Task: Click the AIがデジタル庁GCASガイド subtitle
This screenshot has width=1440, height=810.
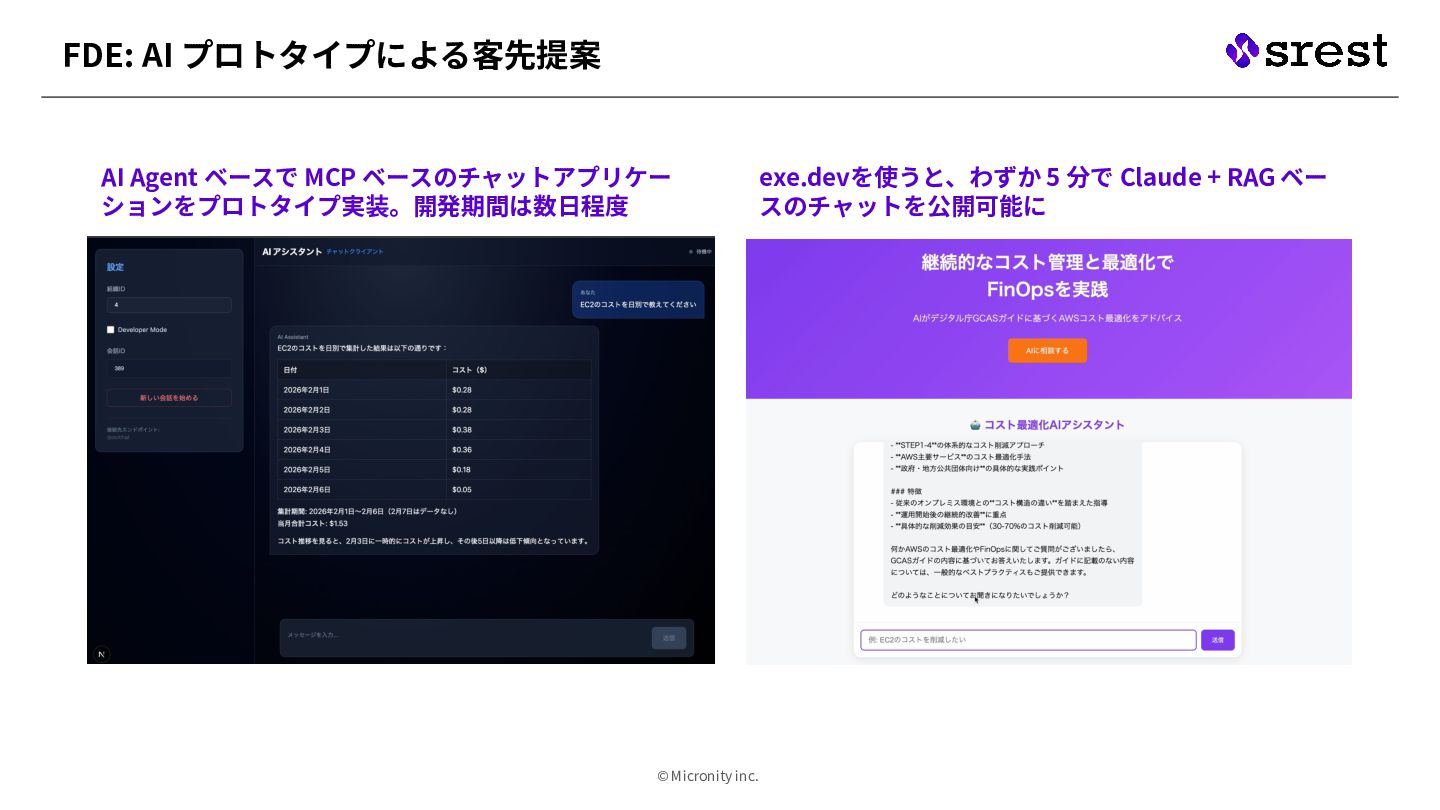Action: [x=1047, y=318]
